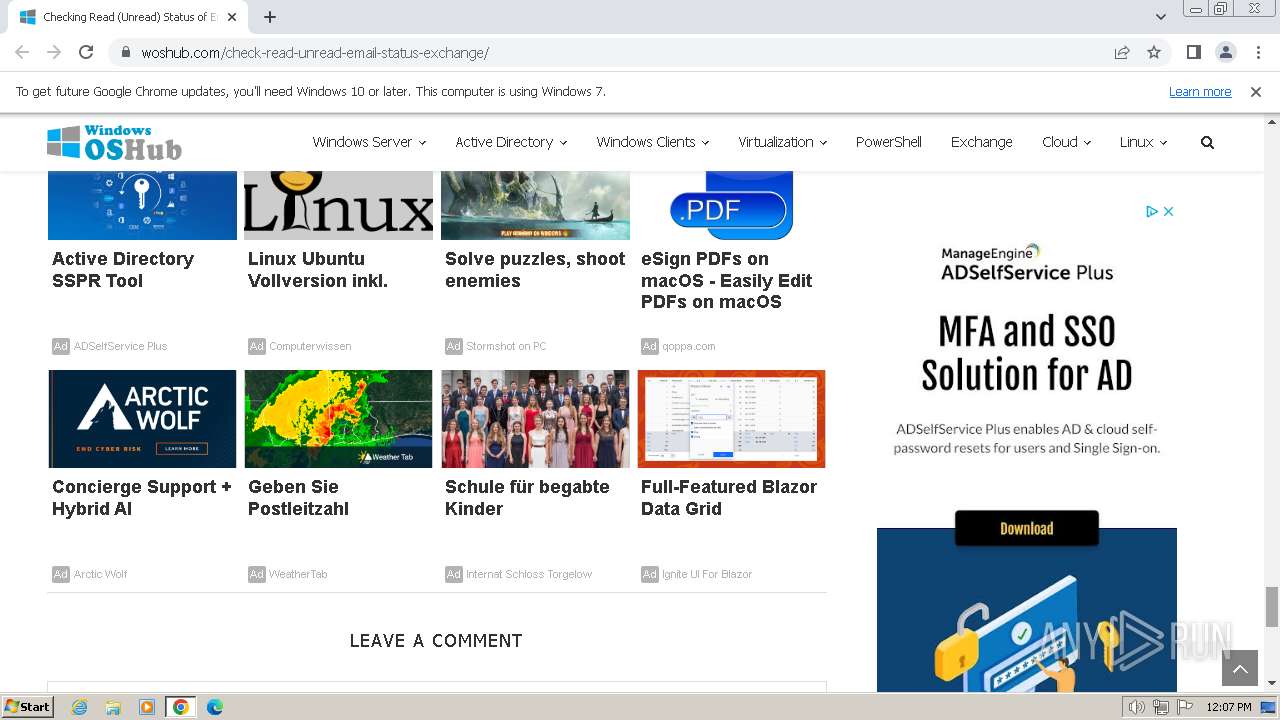
Task: Click the Download button in ad
Action: pyautogui.click(x=1027, y=528)
